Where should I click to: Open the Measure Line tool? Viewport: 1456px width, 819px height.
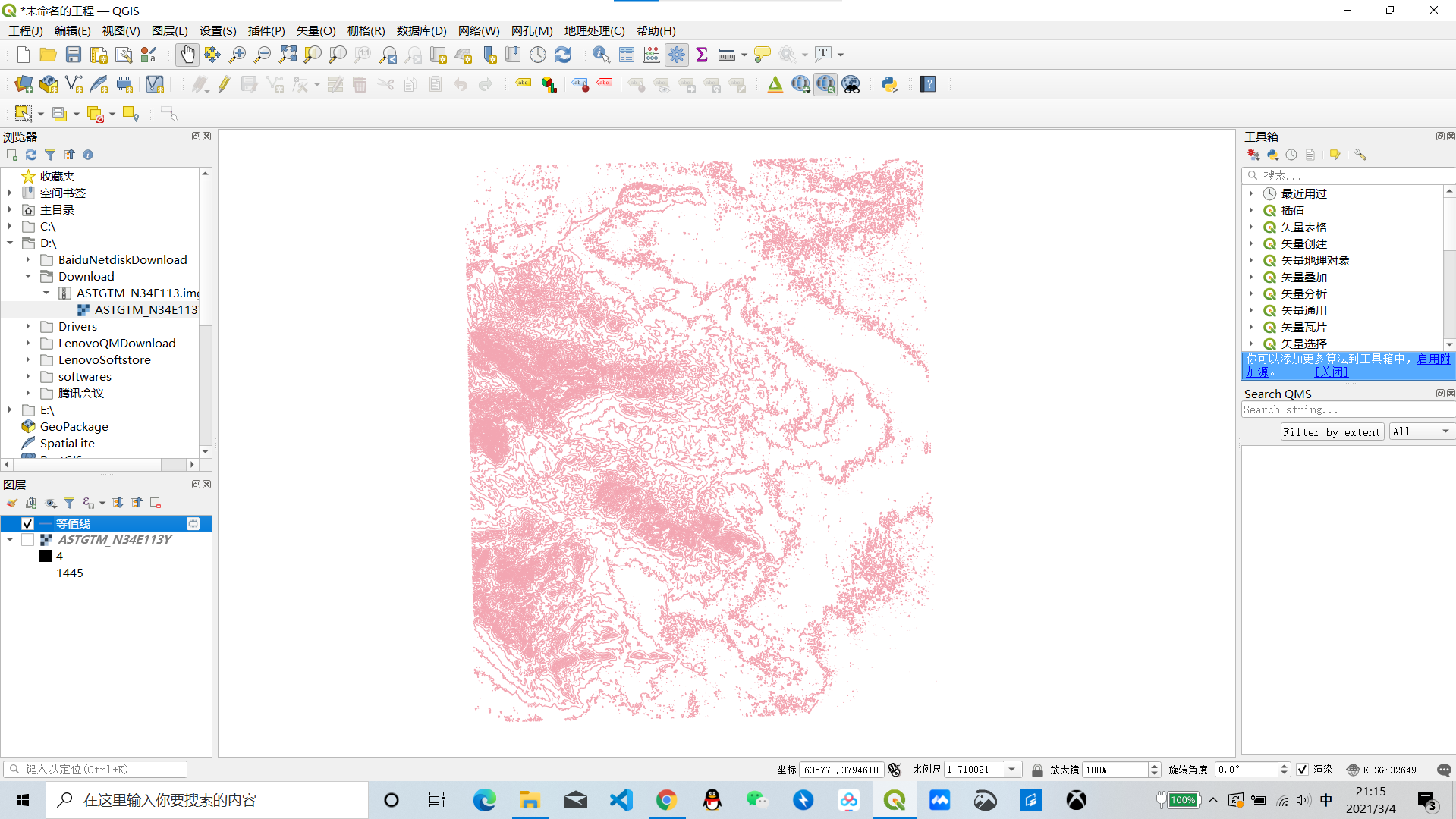[x=726, y=54]
